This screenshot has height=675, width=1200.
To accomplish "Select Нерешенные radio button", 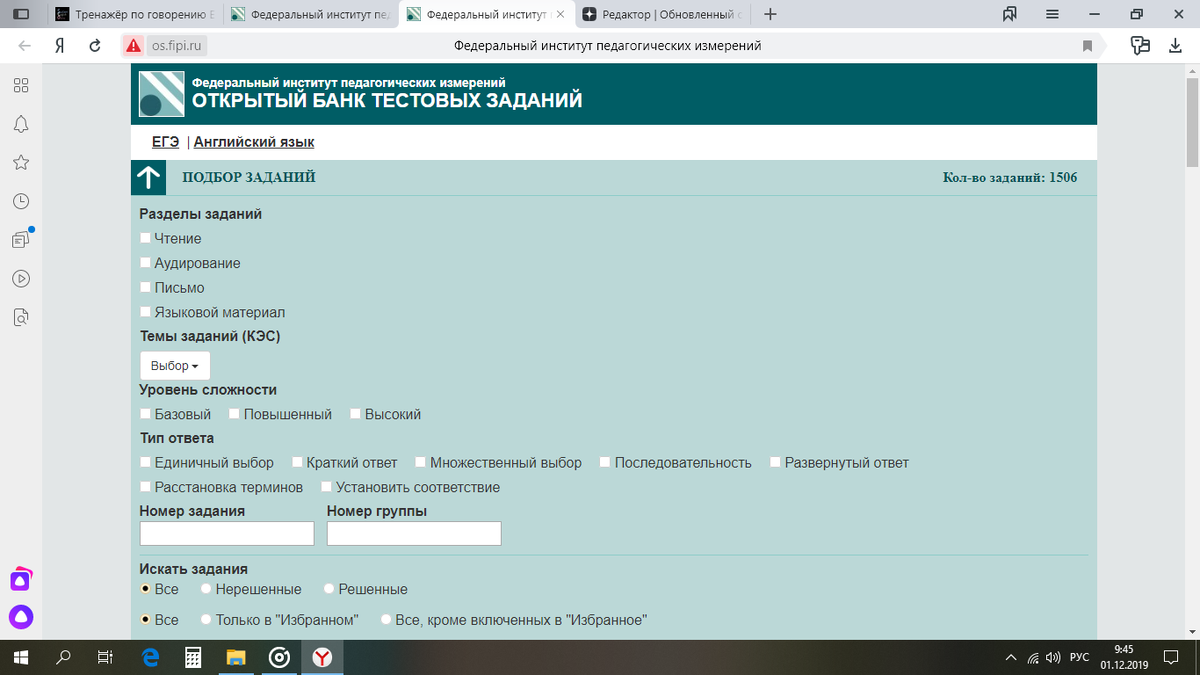I will tap(206, 589).
